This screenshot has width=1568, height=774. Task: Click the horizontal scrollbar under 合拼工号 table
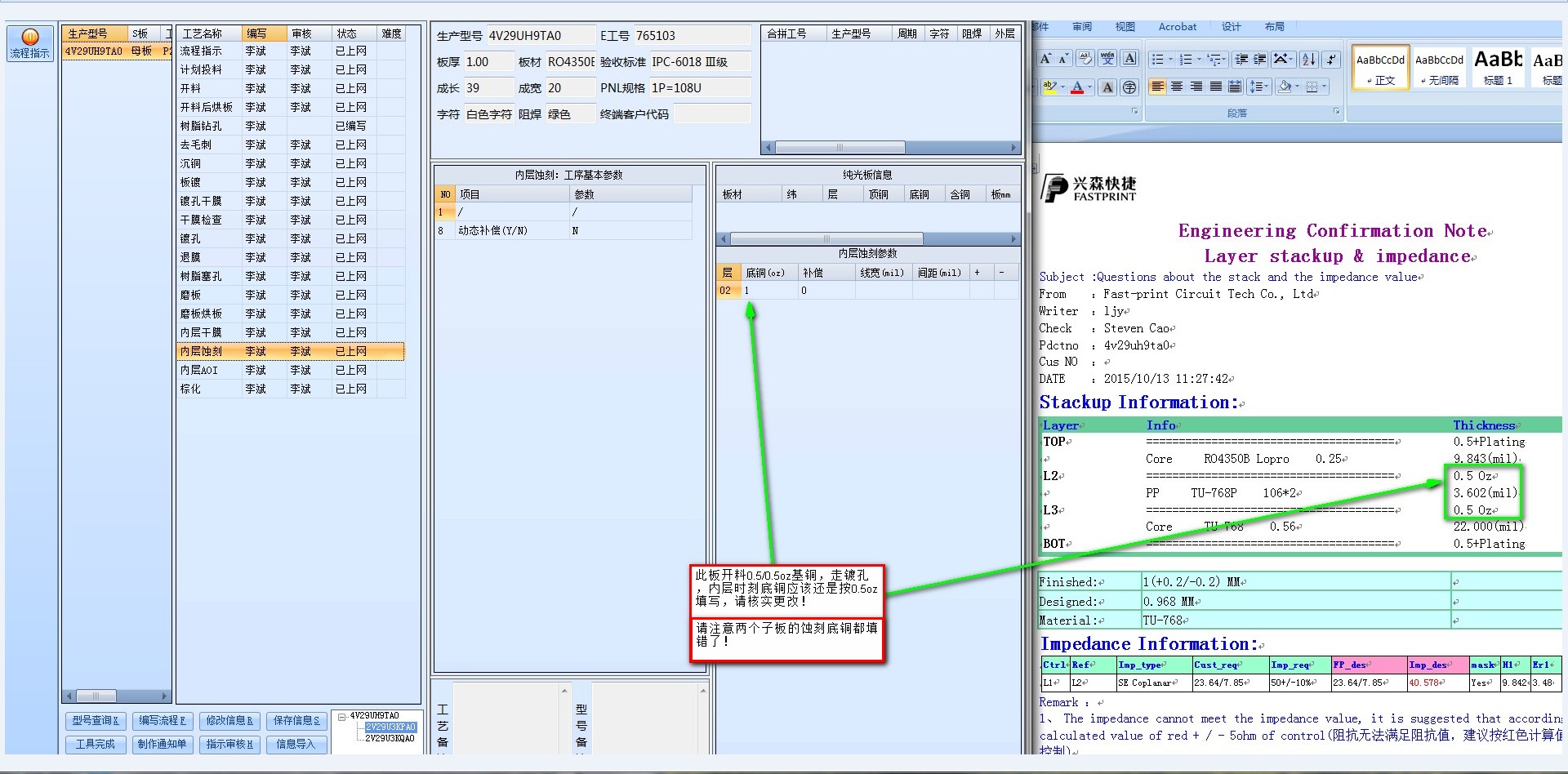(890, 148)
